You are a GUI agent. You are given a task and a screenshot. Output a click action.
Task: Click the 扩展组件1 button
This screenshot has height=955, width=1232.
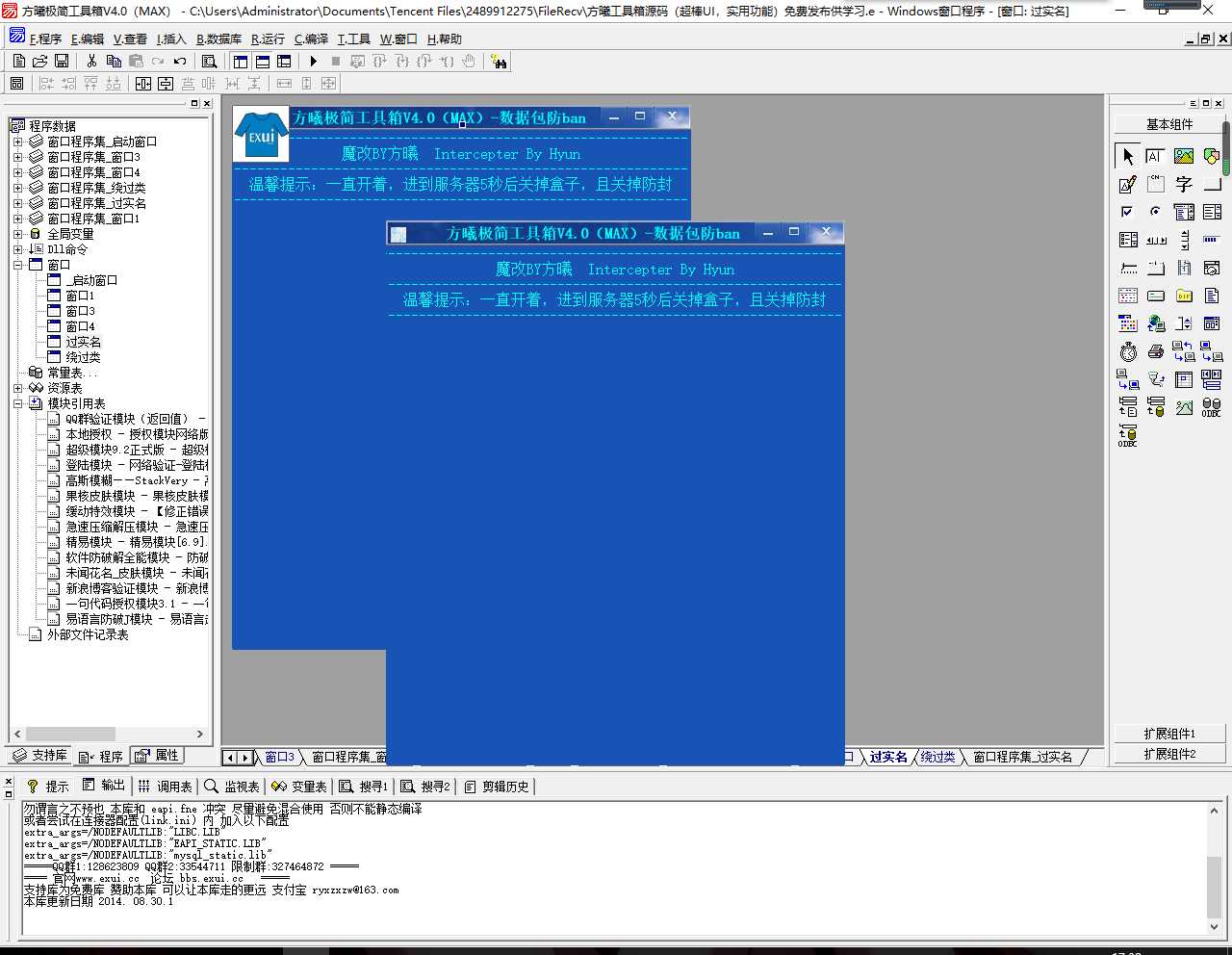(1169, 734)
